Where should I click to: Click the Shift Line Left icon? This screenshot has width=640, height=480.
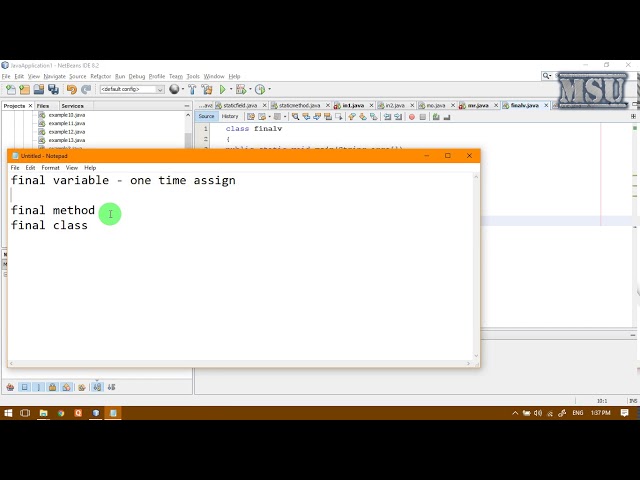(387, 117)
